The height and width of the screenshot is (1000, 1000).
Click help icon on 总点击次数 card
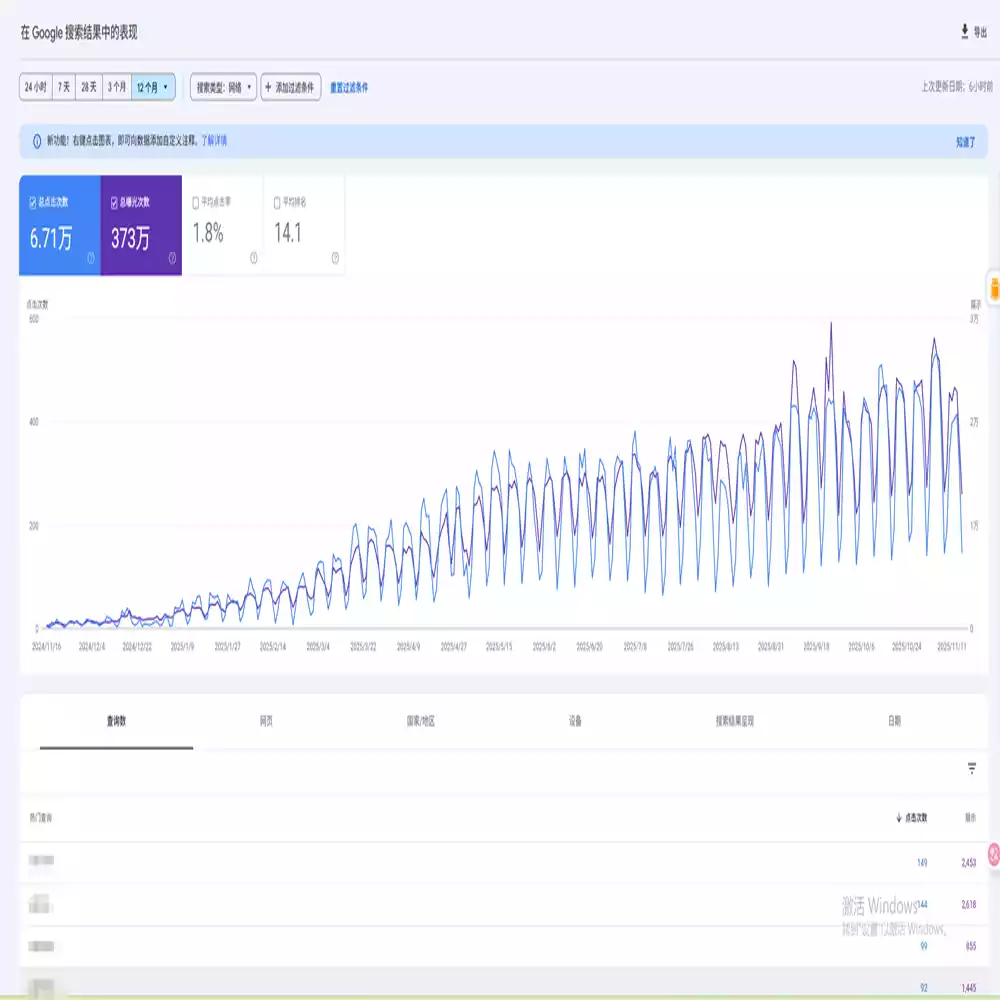[91, 258]
